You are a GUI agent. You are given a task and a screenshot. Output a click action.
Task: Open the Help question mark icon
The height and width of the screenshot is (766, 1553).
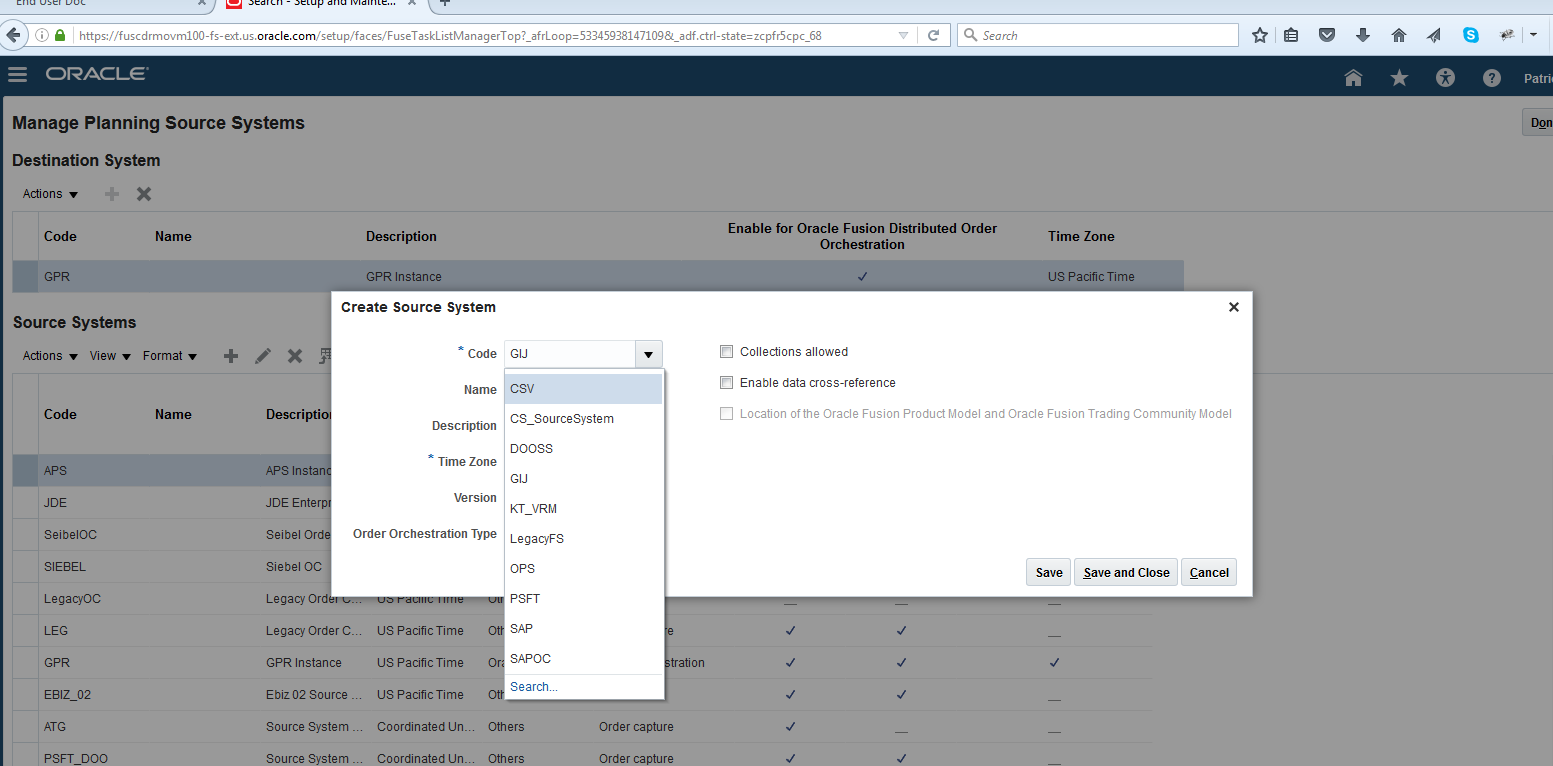(1492, 78)
